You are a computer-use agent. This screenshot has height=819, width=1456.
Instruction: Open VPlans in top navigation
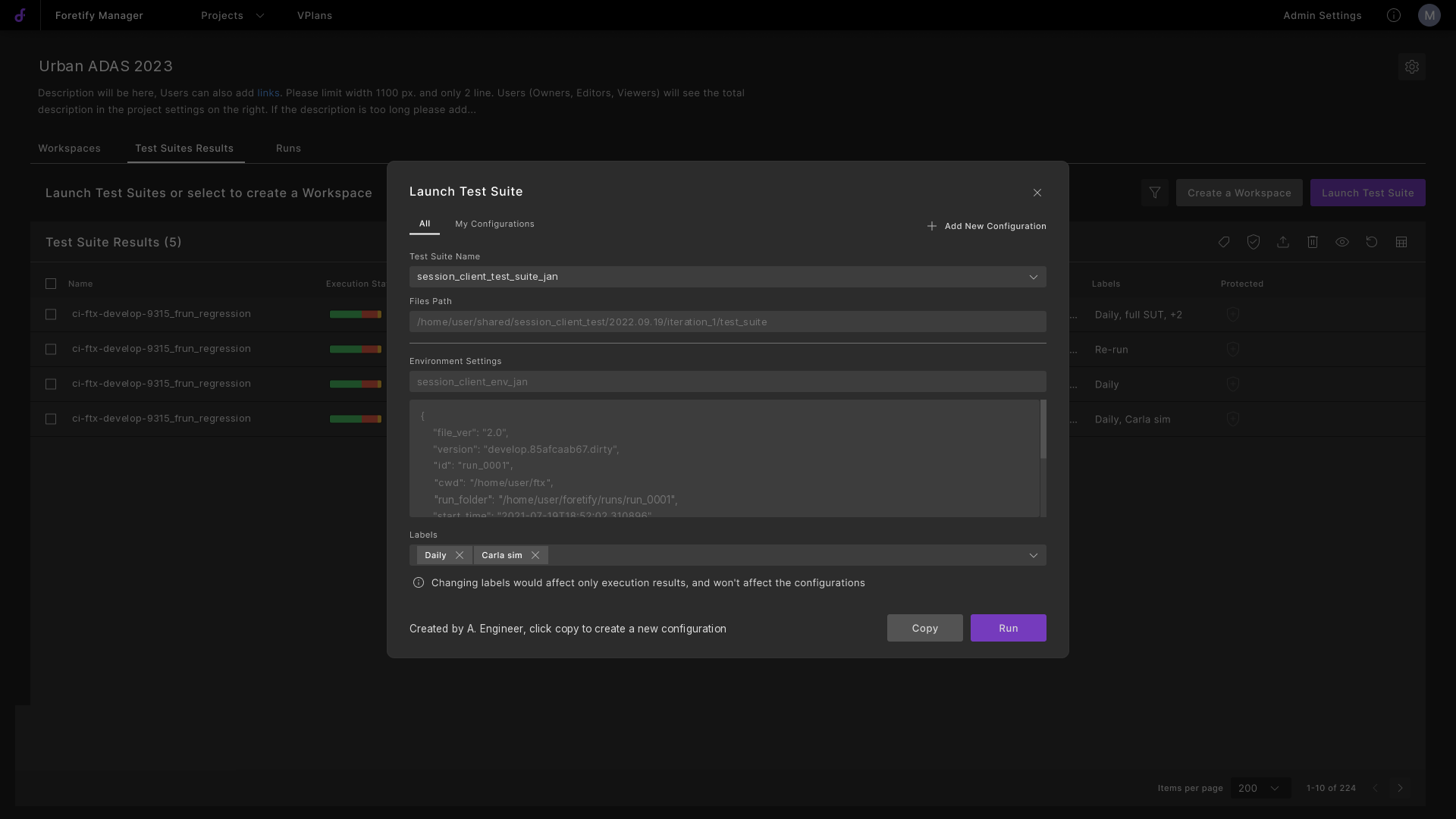[315, 15]
